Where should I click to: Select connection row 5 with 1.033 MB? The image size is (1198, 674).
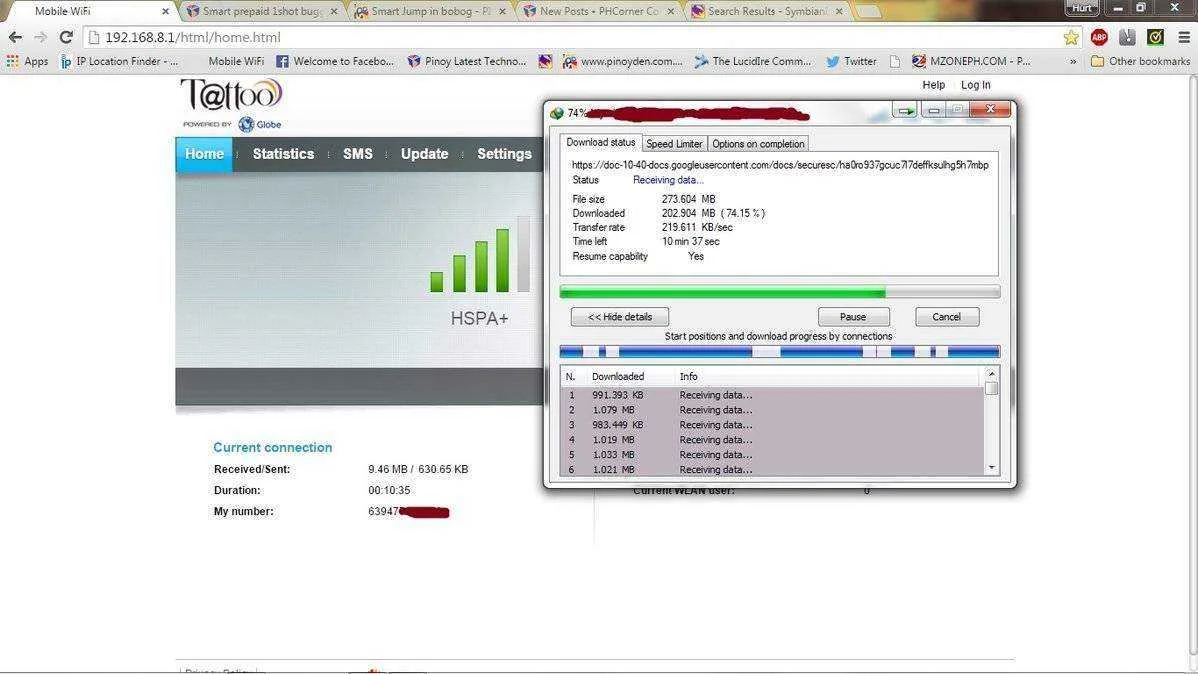pyautogui.click(x=772, y=455)
